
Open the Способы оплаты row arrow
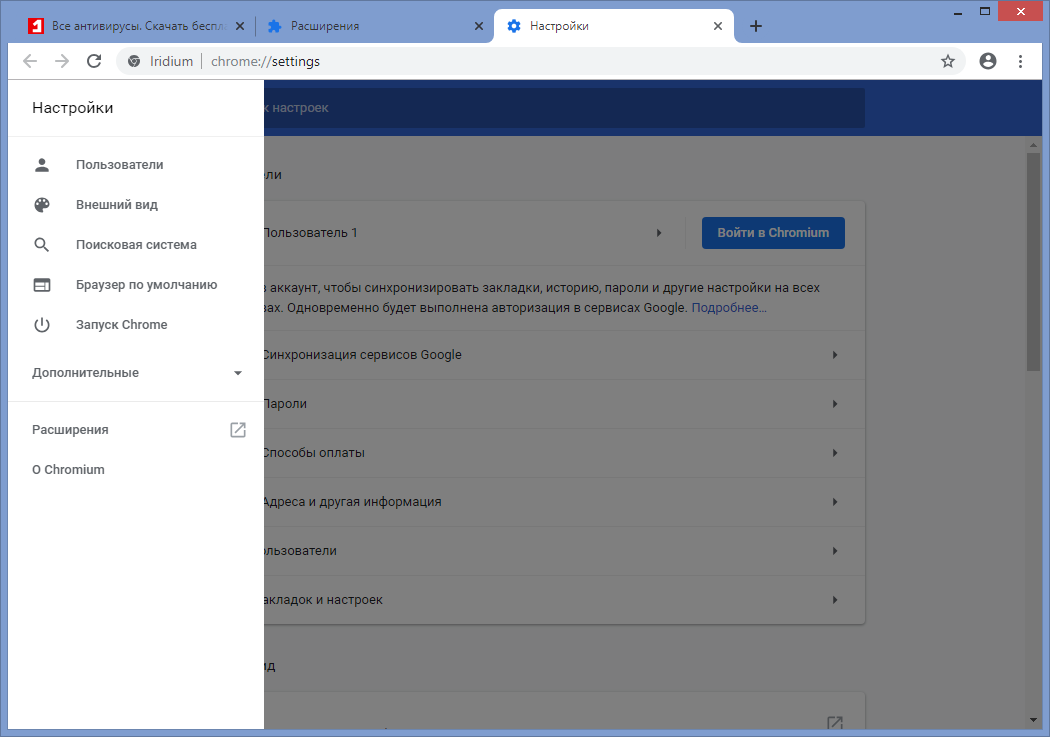pyautogui.click(x=835, y=453)
